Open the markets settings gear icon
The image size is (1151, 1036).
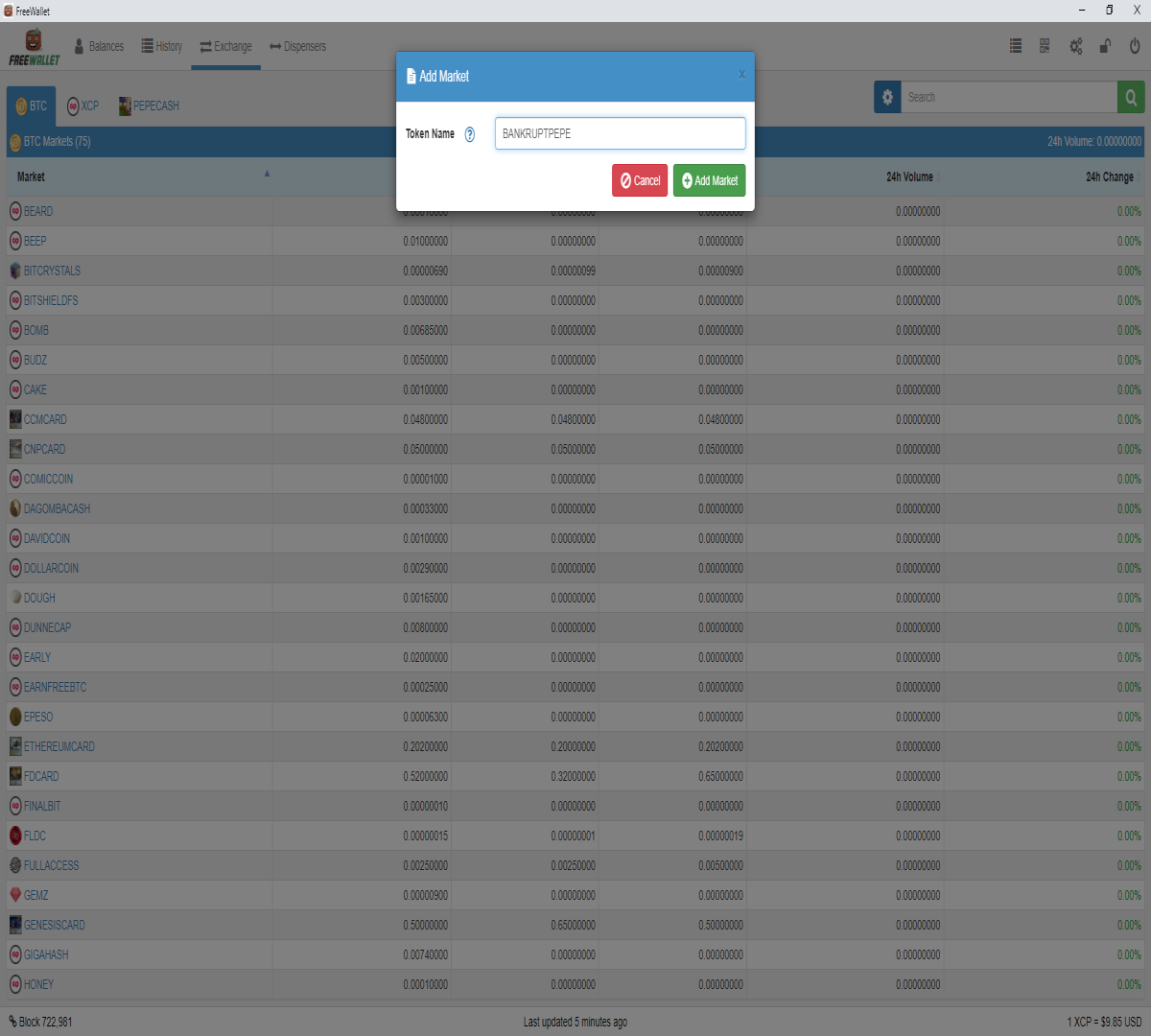coord(887,97)
